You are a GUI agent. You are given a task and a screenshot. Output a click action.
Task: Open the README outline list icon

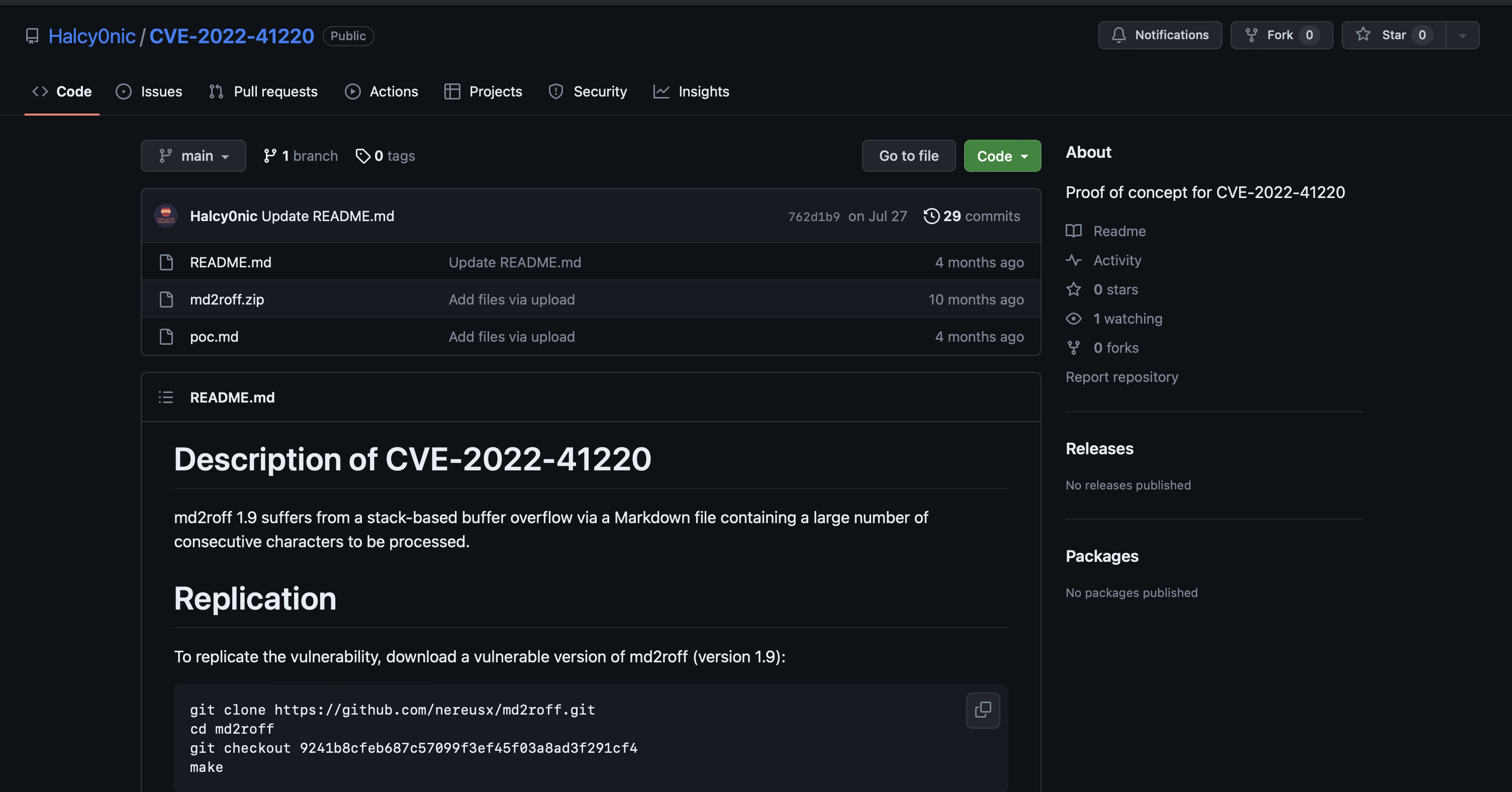coord(165,397)
